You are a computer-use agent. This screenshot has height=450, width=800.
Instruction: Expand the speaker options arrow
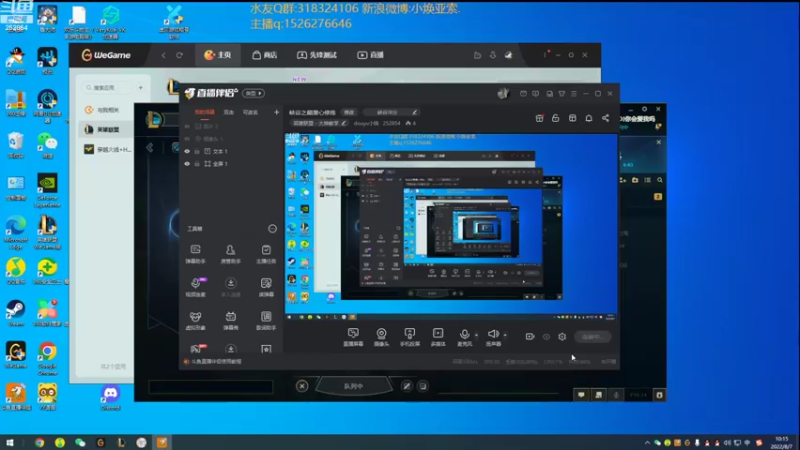coord(505,335)
